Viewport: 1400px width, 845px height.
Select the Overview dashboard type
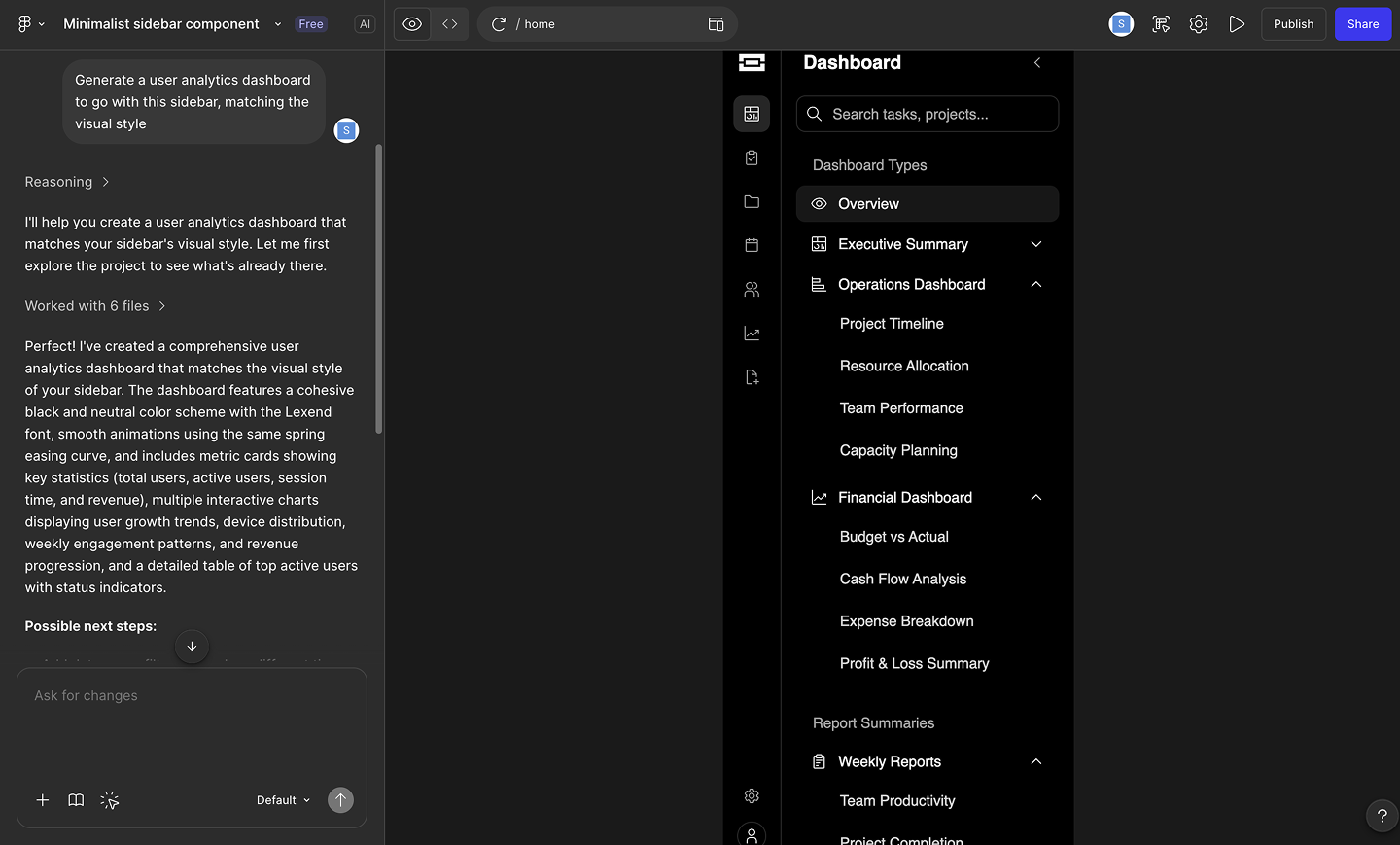point(927,203)
